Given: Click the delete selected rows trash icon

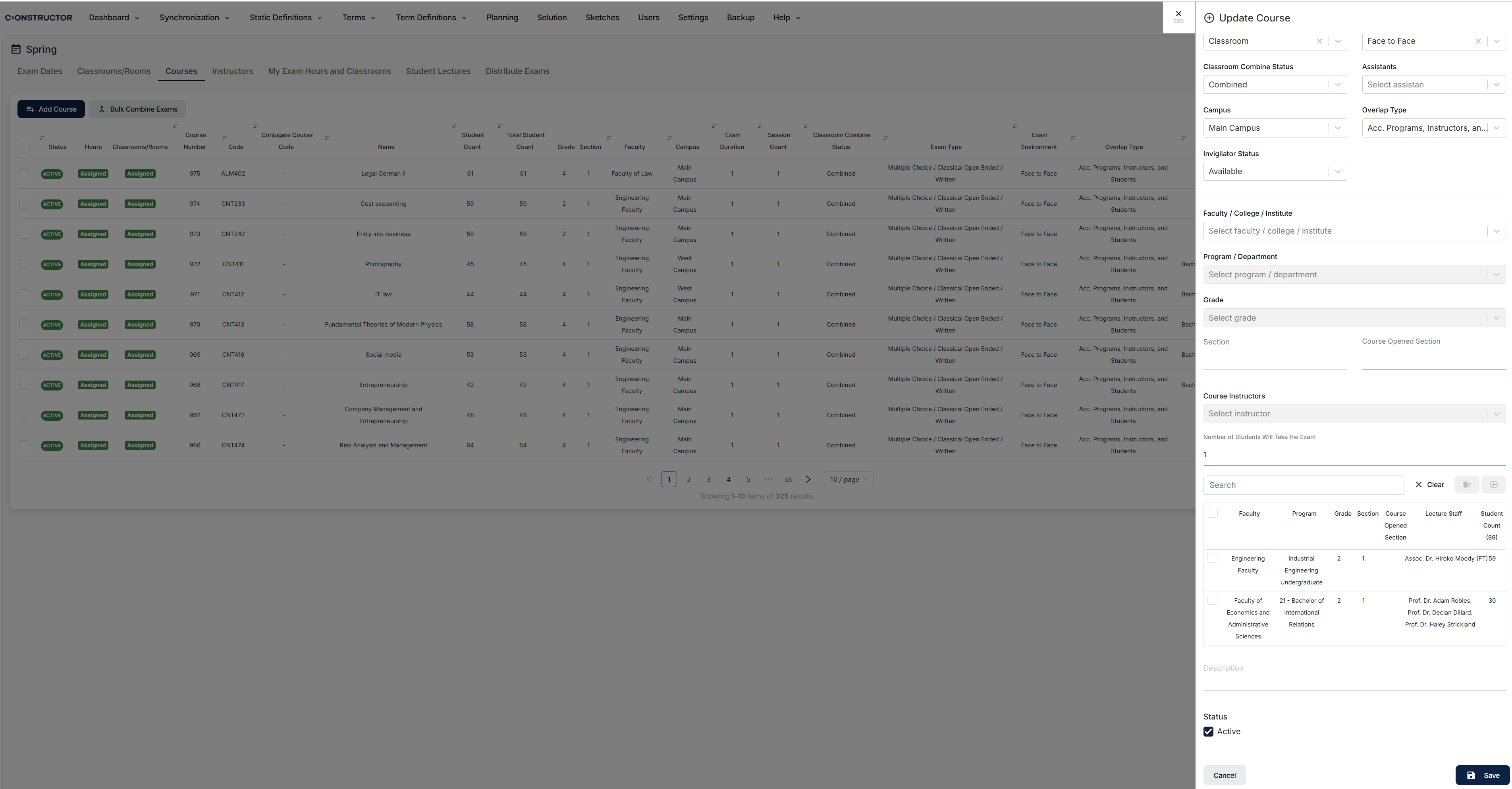Looking at the screenshot, I should (1466, 485).
